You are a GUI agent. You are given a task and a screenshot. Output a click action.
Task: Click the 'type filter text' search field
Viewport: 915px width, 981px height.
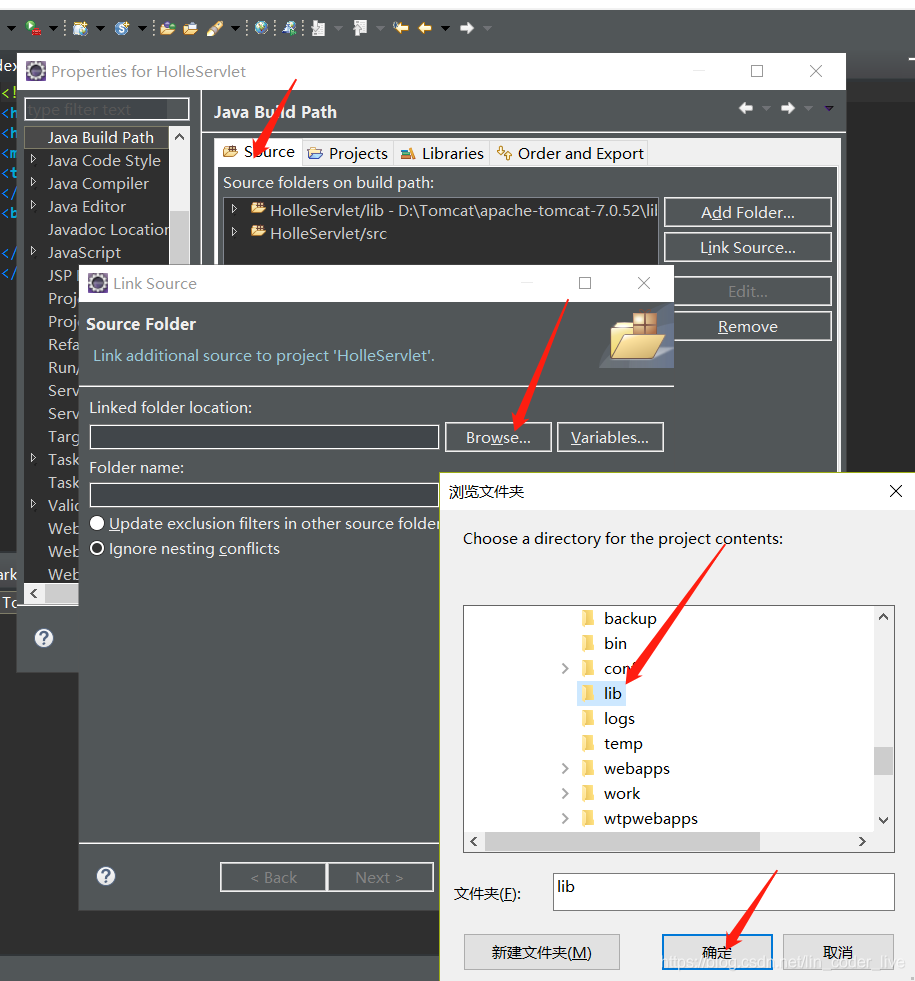(x=107, y=109)
